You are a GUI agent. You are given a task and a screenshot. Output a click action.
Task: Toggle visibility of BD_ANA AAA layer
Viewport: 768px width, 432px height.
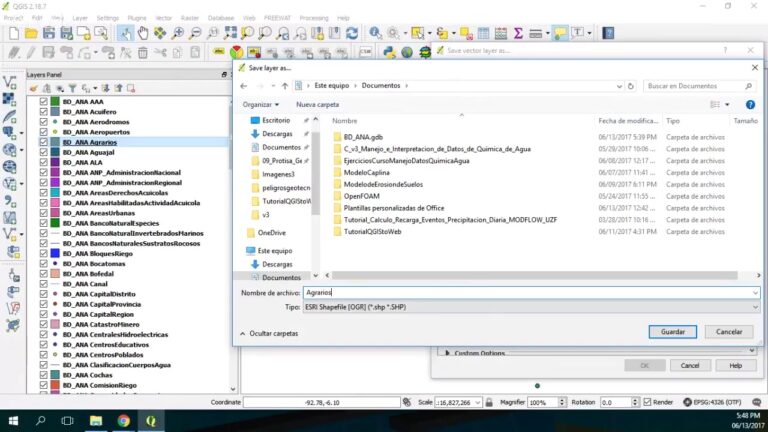(44, 101)
